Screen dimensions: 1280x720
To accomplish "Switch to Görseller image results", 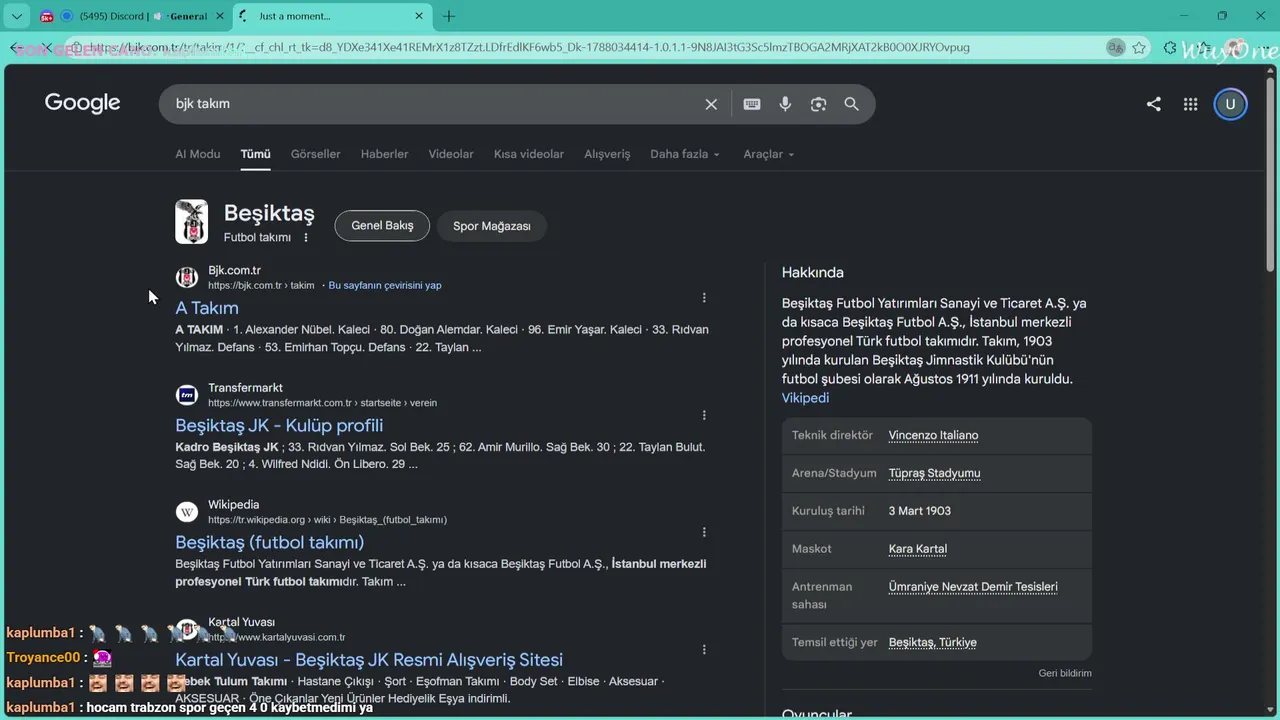I will (x=316, y=154).
